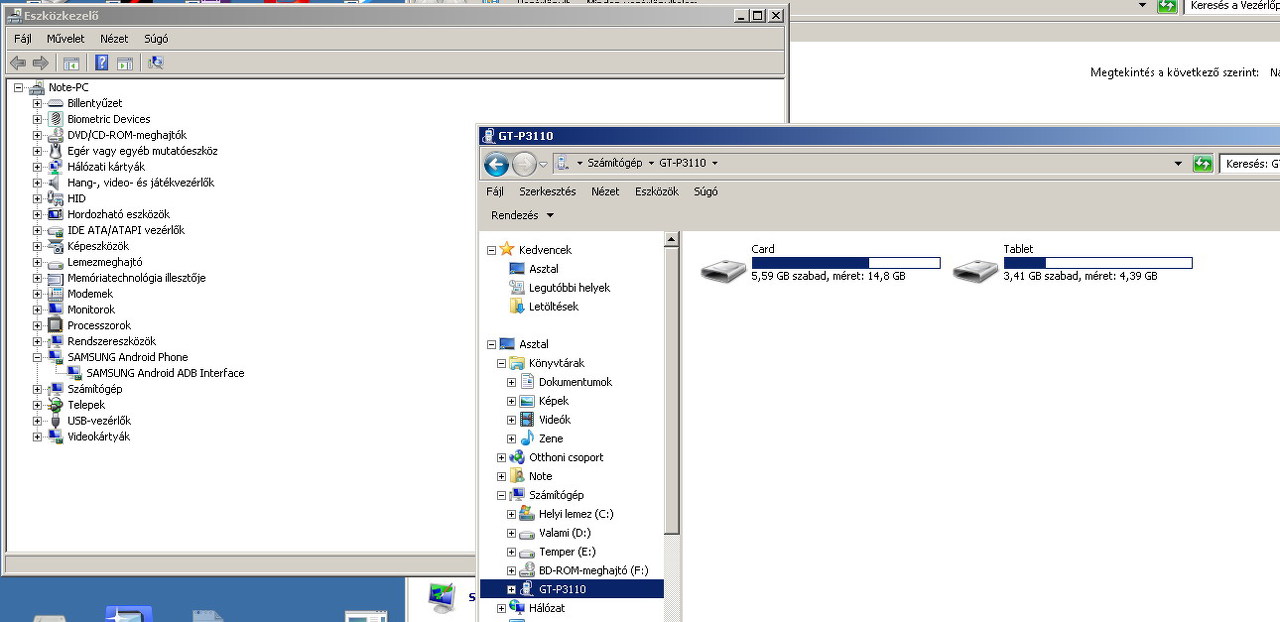Select Hálózat in navigation pane
Screen dimensions: 1280x622
[x=547, y=608]
